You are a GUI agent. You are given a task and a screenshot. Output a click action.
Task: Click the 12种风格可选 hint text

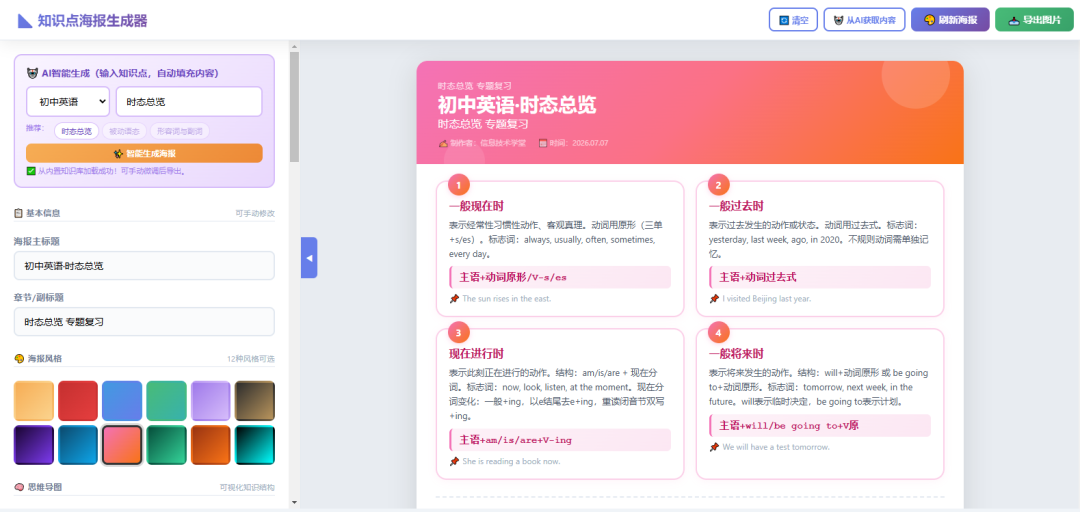click(x=251, y=359)
